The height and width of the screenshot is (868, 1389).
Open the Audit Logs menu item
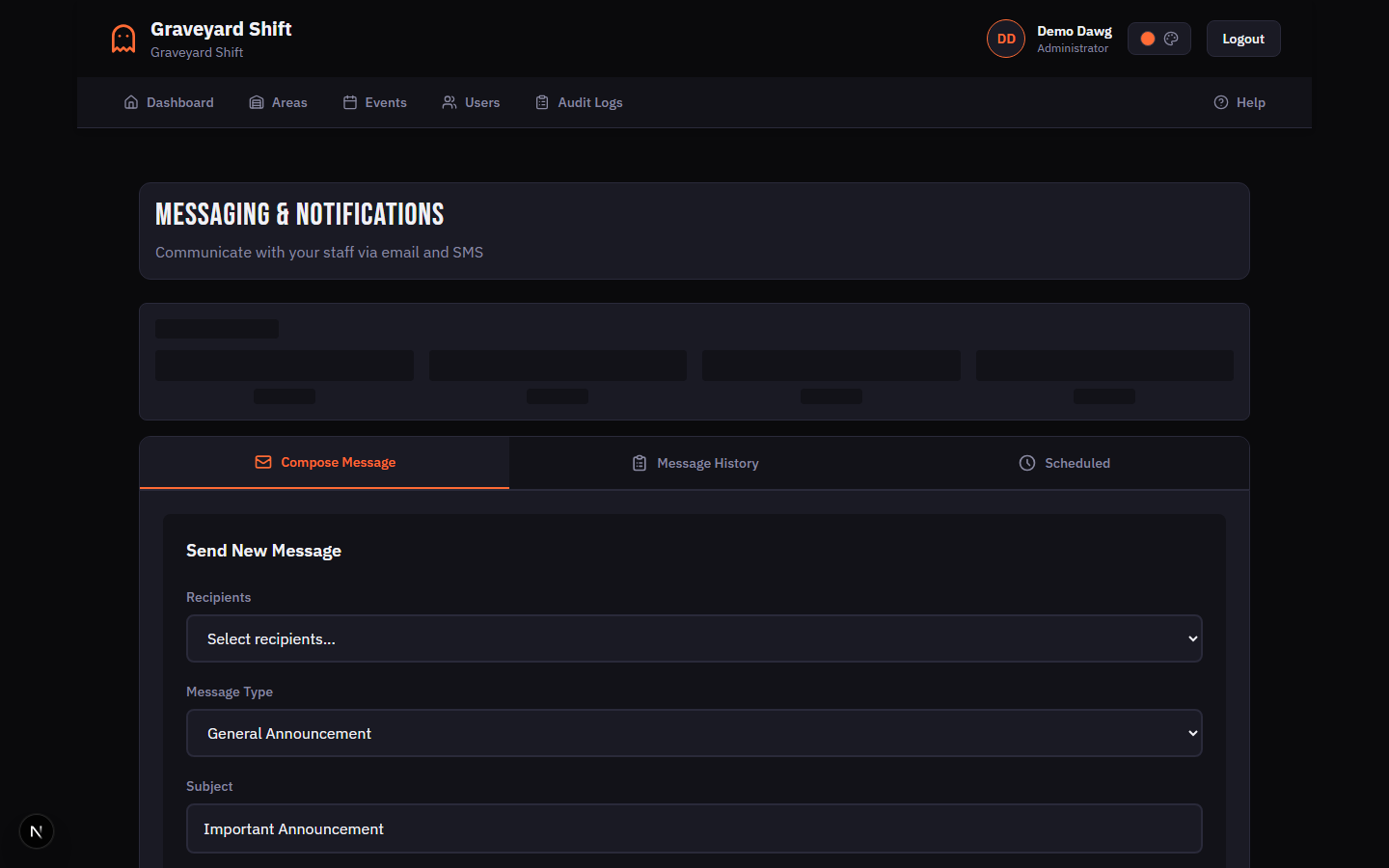click(x=589, y=102)
